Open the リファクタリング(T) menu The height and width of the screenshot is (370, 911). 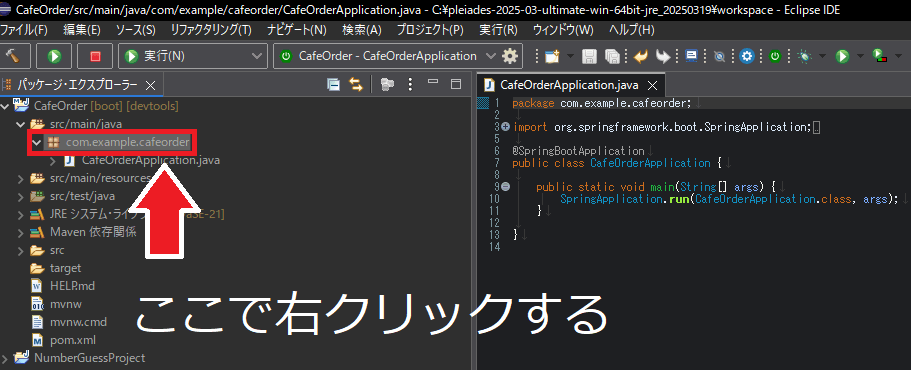pos(211,30)
